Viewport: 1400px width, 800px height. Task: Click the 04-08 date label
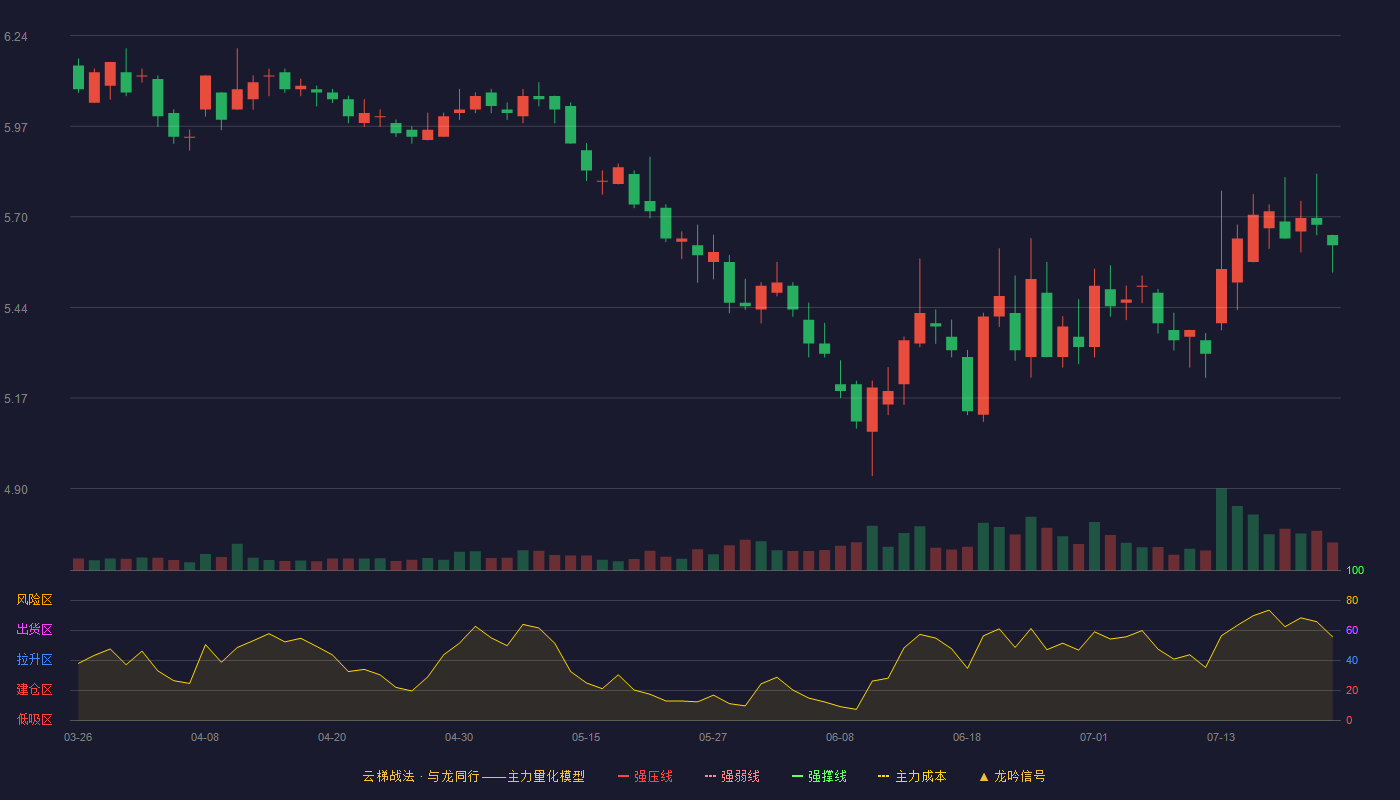pos(205,737)
